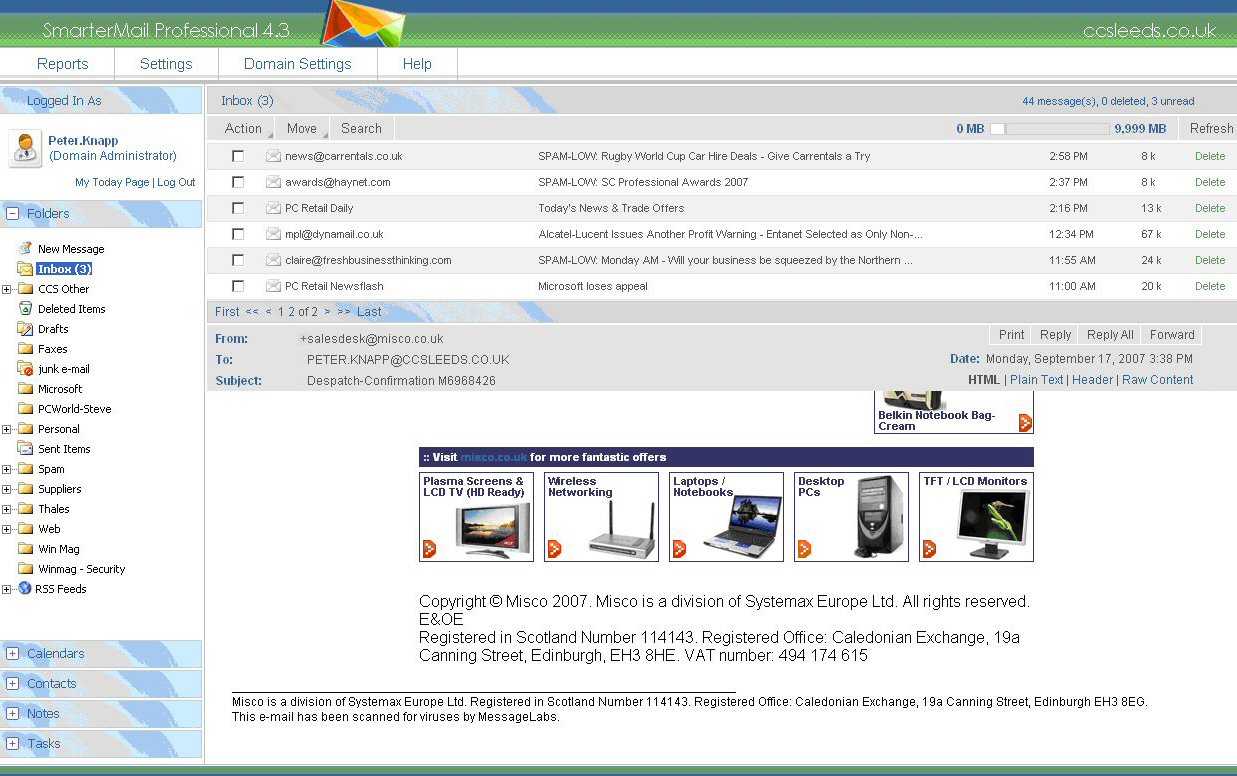Open TFT / LCD Monitors product thumbnail
Viewport: 1237px width, 776px height.
[x=976, y=517]
